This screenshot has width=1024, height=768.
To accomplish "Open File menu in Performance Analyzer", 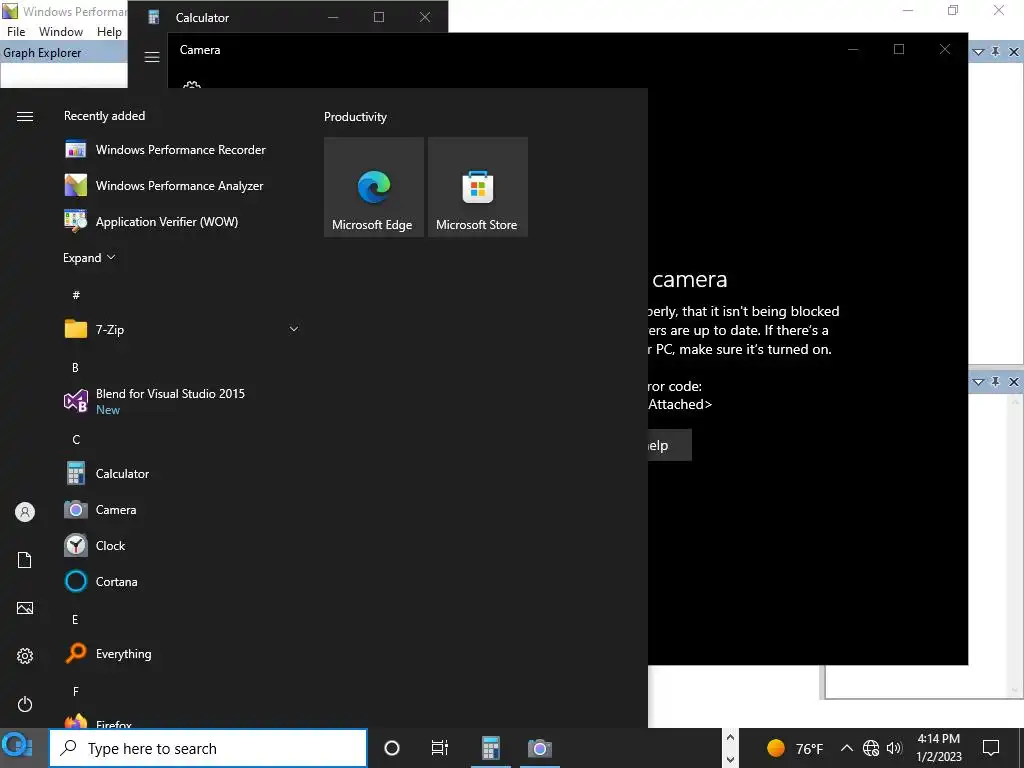I will point(16,31).
